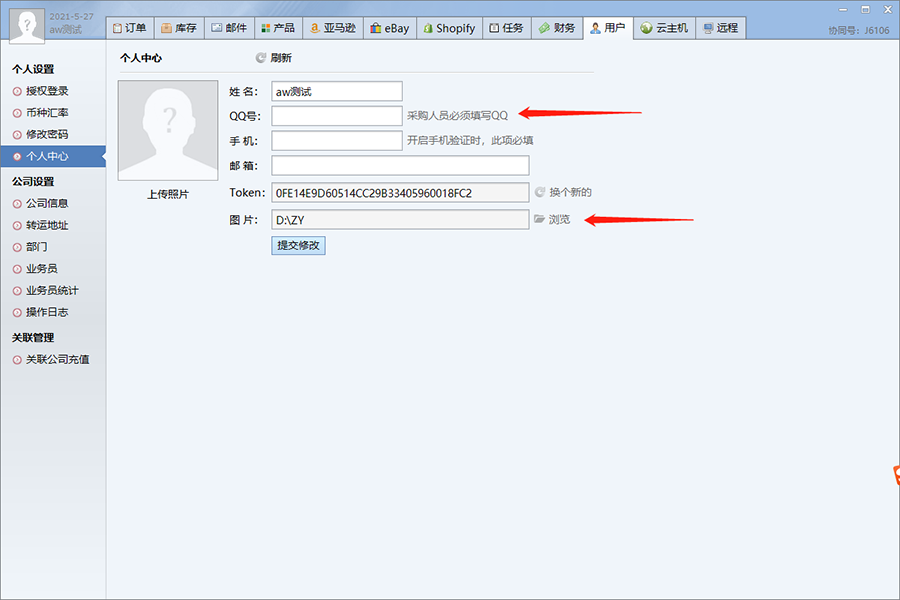Maximize the application window

tap(865, 9)
